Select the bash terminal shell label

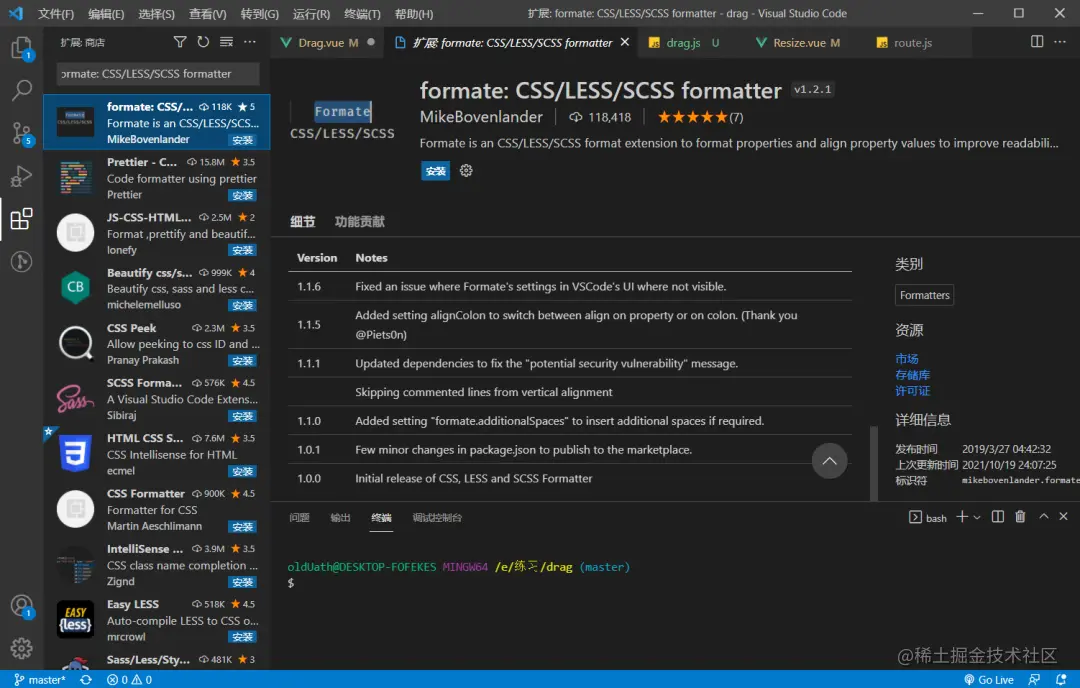(x=928, y=518)
